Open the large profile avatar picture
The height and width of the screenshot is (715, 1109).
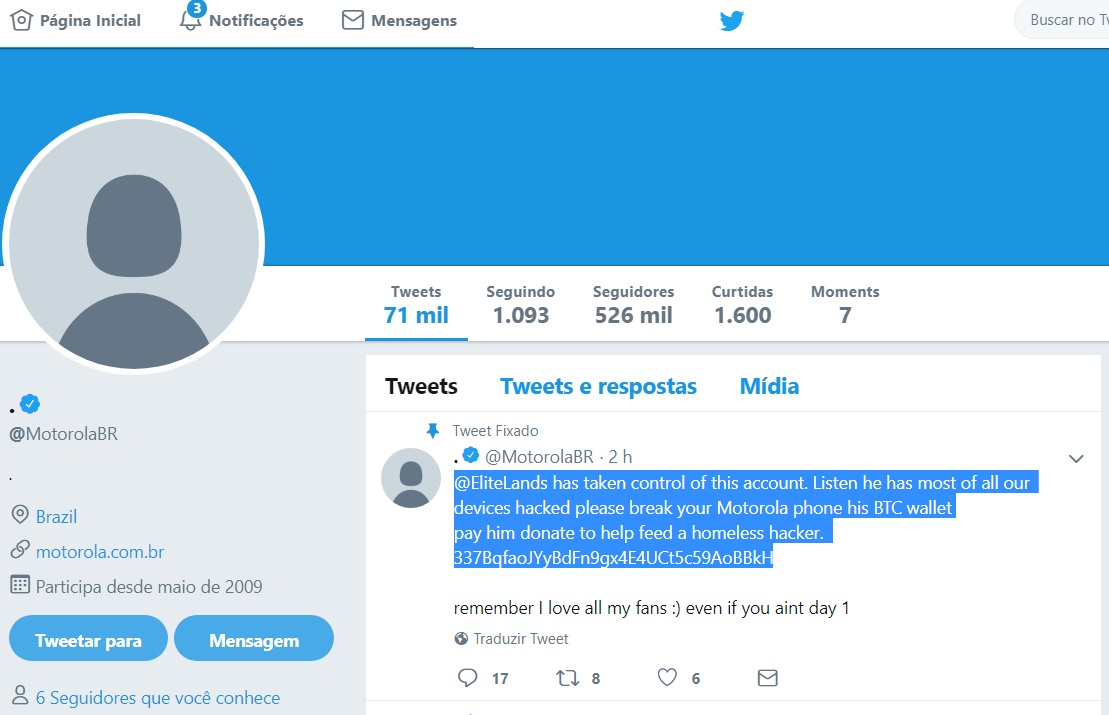point(134,245)
